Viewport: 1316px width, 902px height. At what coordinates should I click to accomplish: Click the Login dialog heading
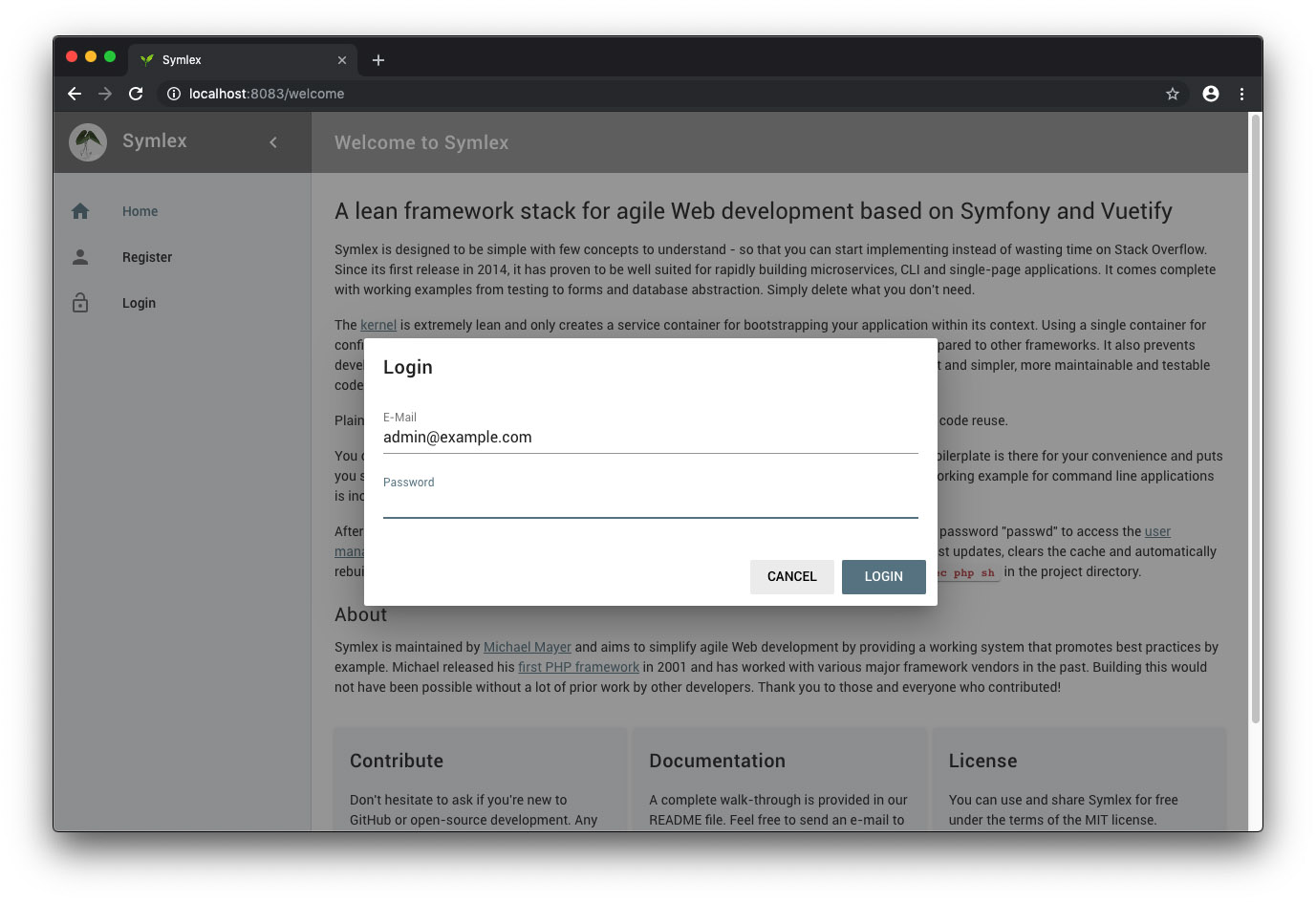point(408,367)
